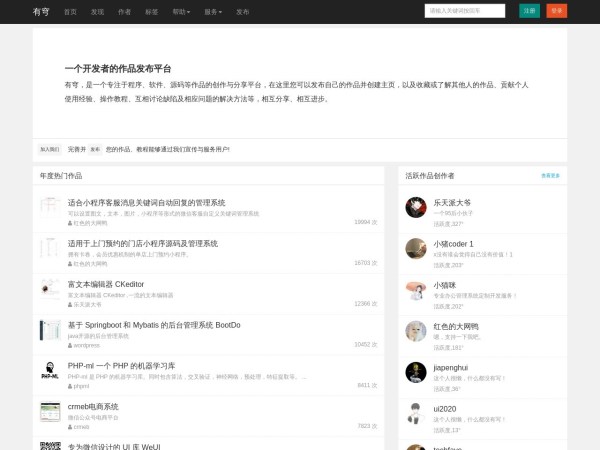Open creator name 小猫咪

click(445, 285)
